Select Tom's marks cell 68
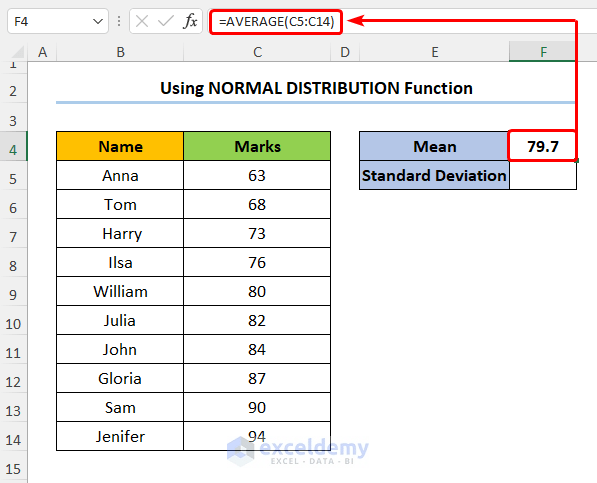 [257, 204]
